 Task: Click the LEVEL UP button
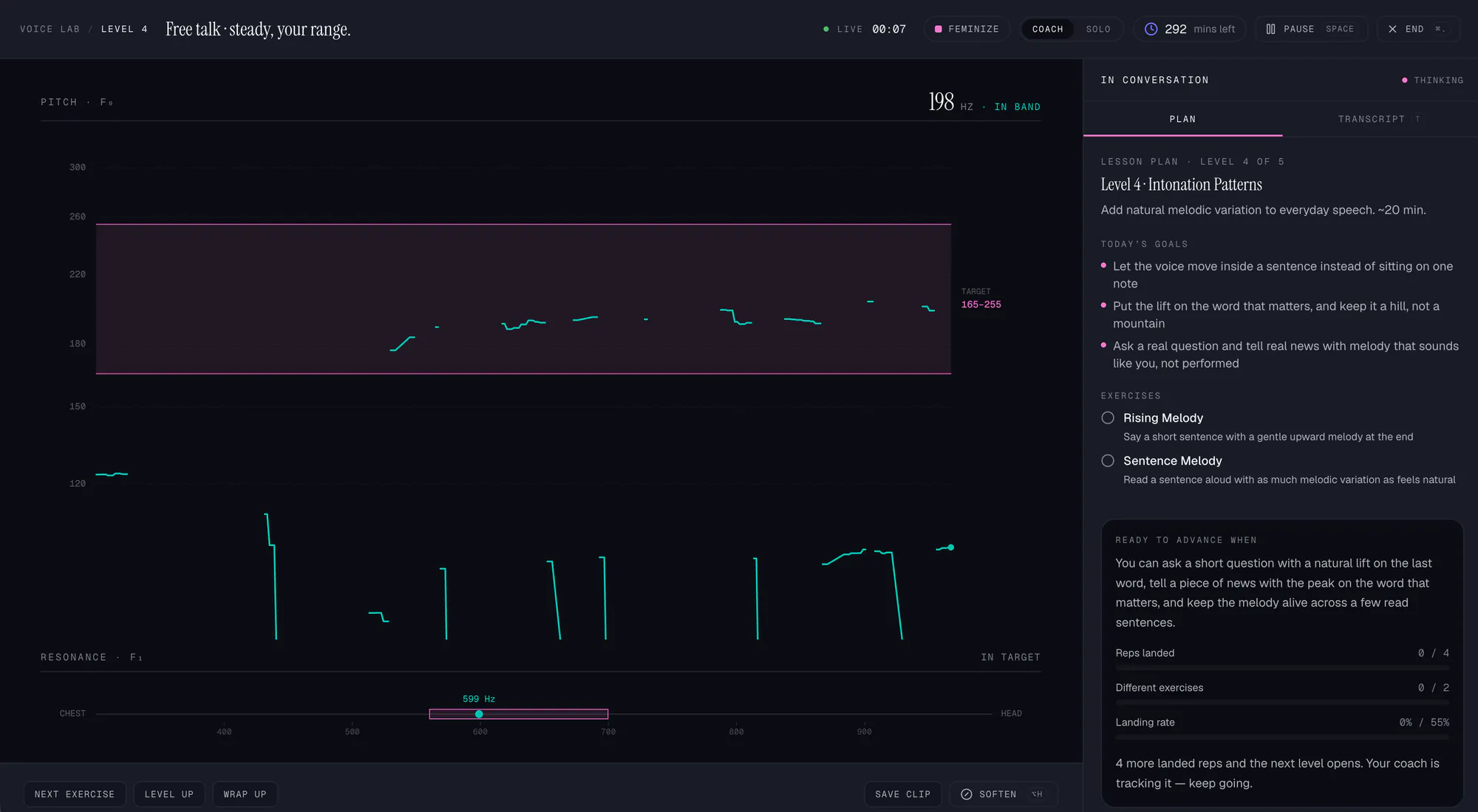point(169,794)
